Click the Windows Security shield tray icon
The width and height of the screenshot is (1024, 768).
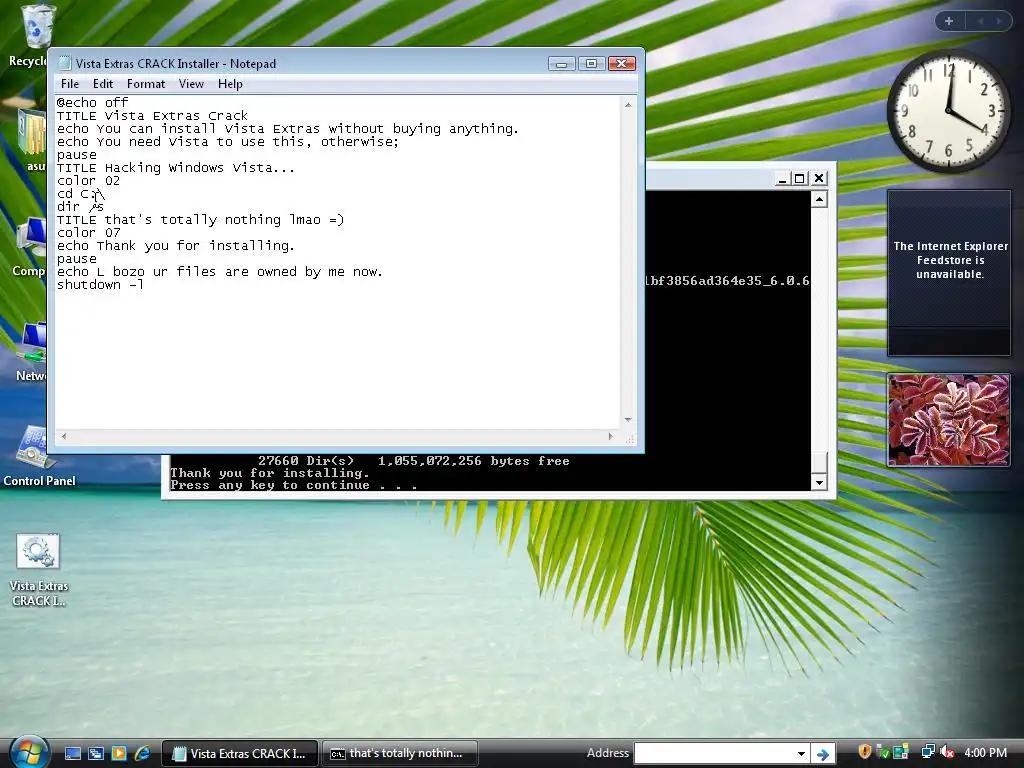865,752
